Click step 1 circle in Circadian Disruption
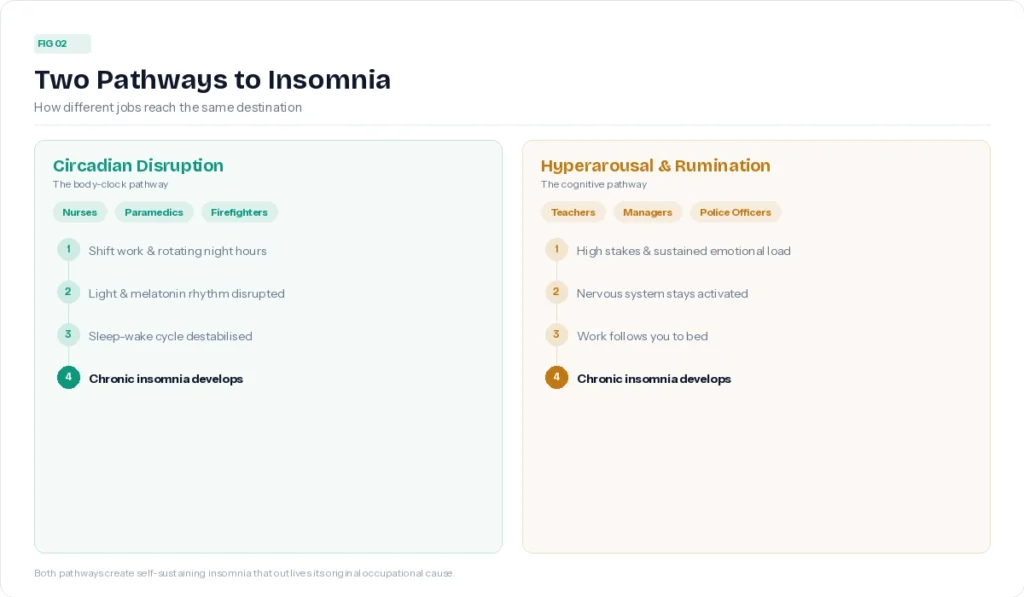The image size is (1024, 597). 69,250
